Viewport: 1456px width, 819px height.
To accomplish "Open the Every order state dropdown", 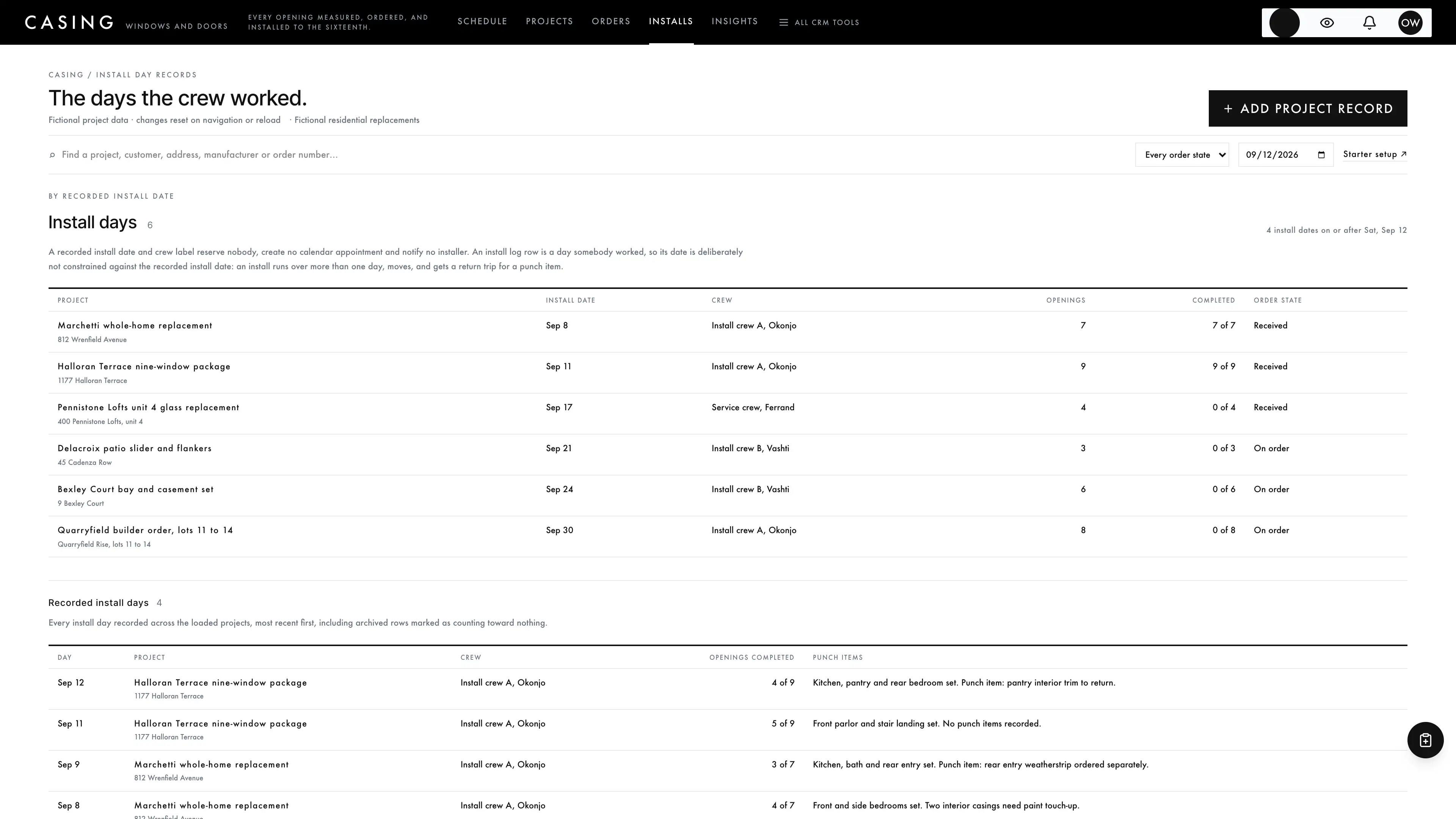I will click(x=1182, y=155).
